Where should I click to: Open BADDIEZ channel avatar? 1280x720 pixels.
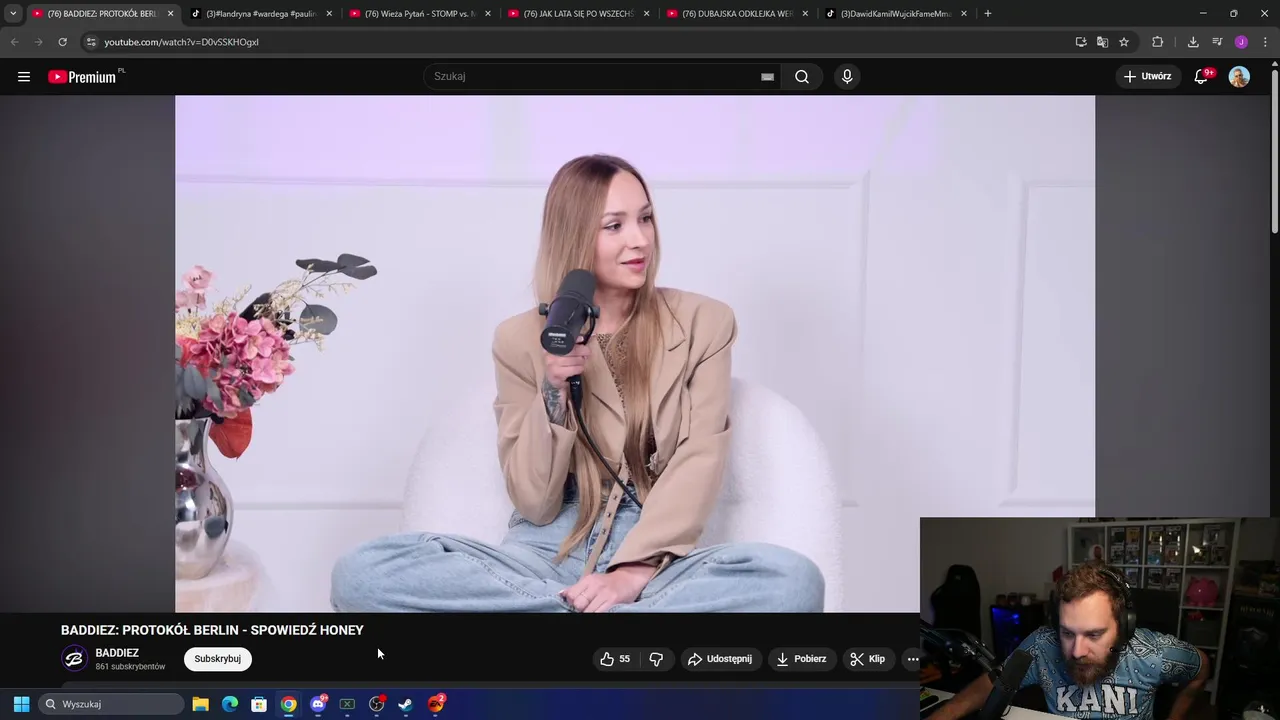(x=74, y=659)
